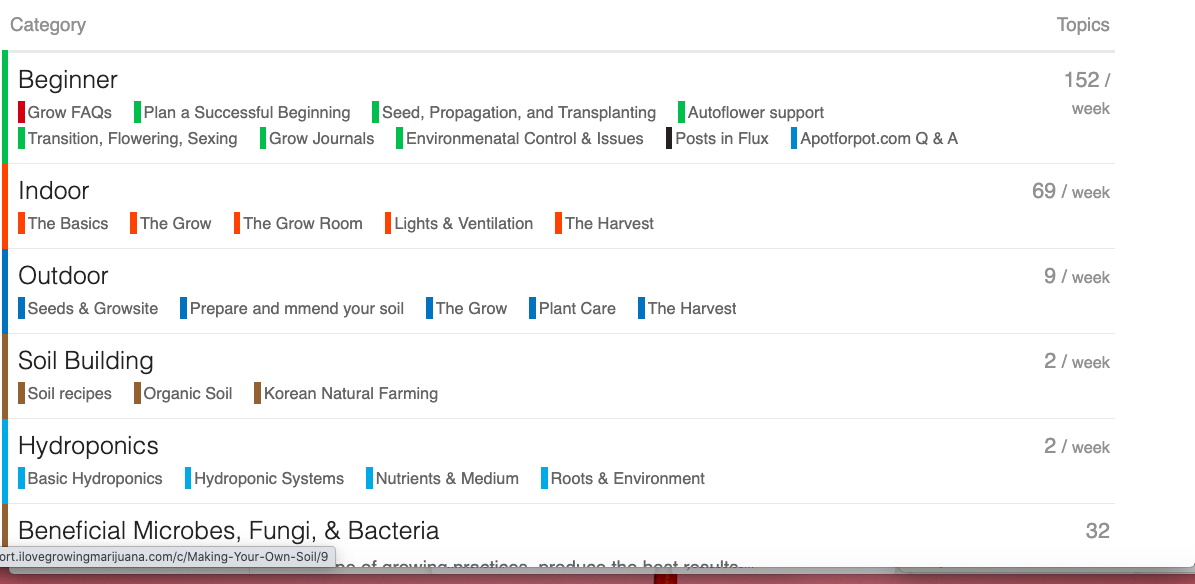Open the Soil Building category
1195x584 pixels.
(x=86, y=361)
